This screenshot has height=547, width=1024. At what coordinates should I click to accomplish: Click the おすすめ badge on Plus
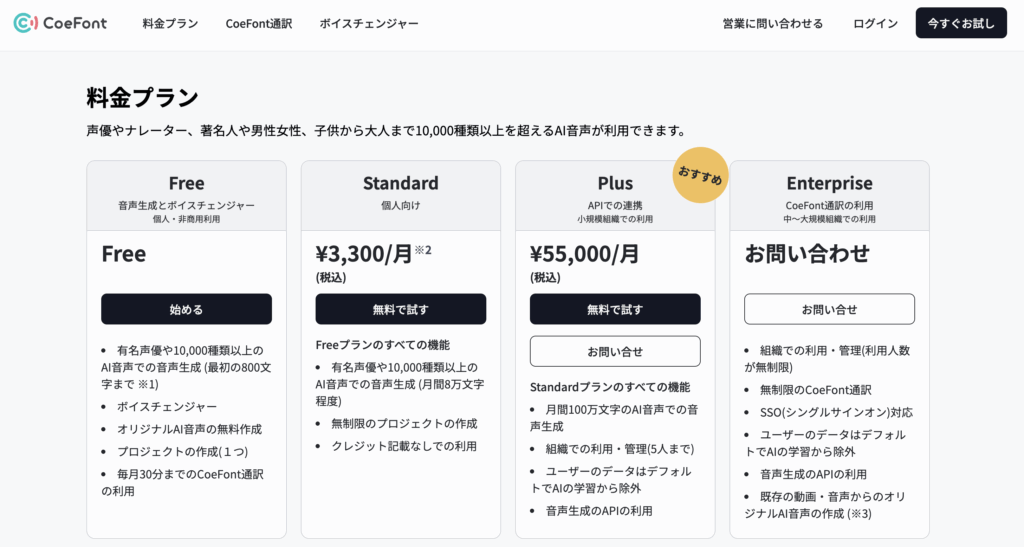[x=700, y=175]
